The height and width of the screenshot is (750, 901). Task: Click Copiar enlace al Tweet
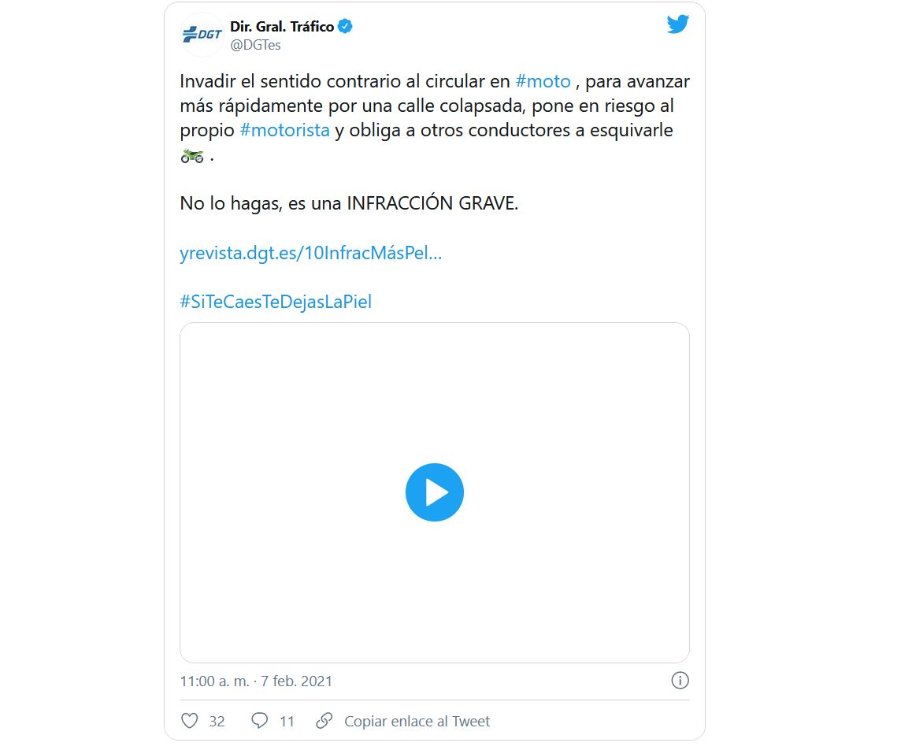coord(417,721)
